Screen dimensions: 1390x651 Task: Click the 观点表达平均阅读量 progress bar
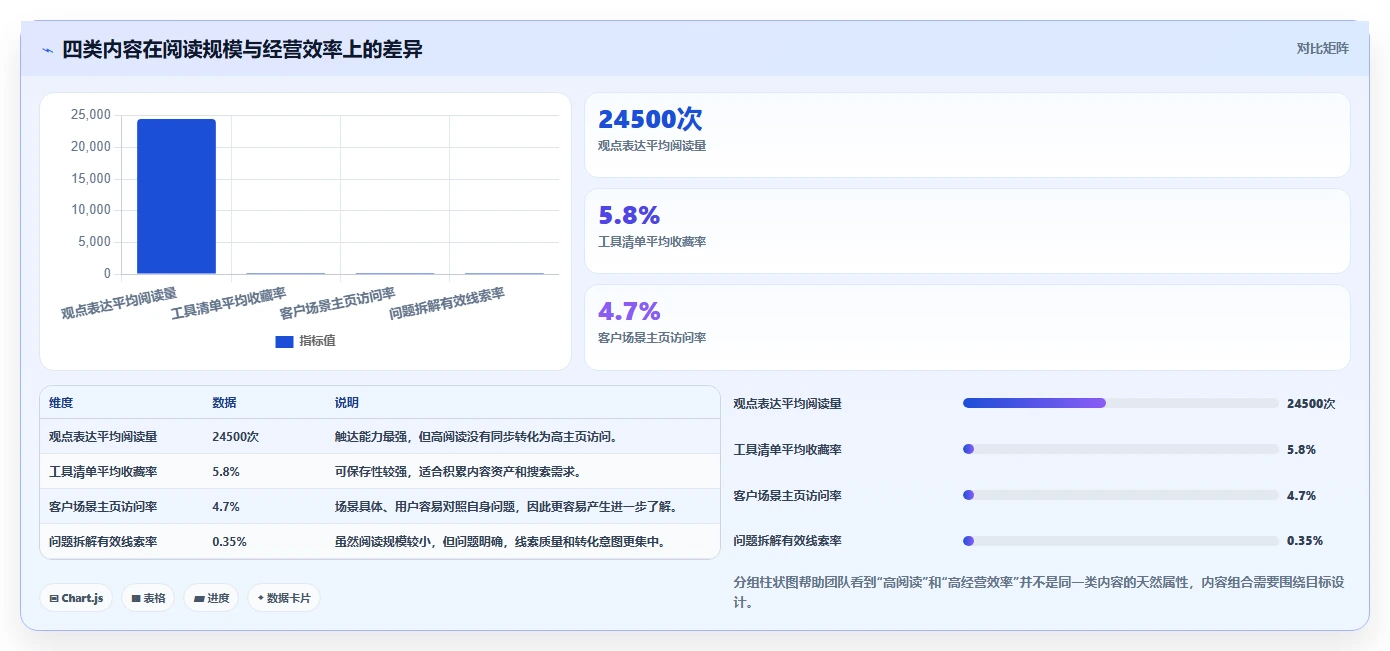click(1120, 403)
